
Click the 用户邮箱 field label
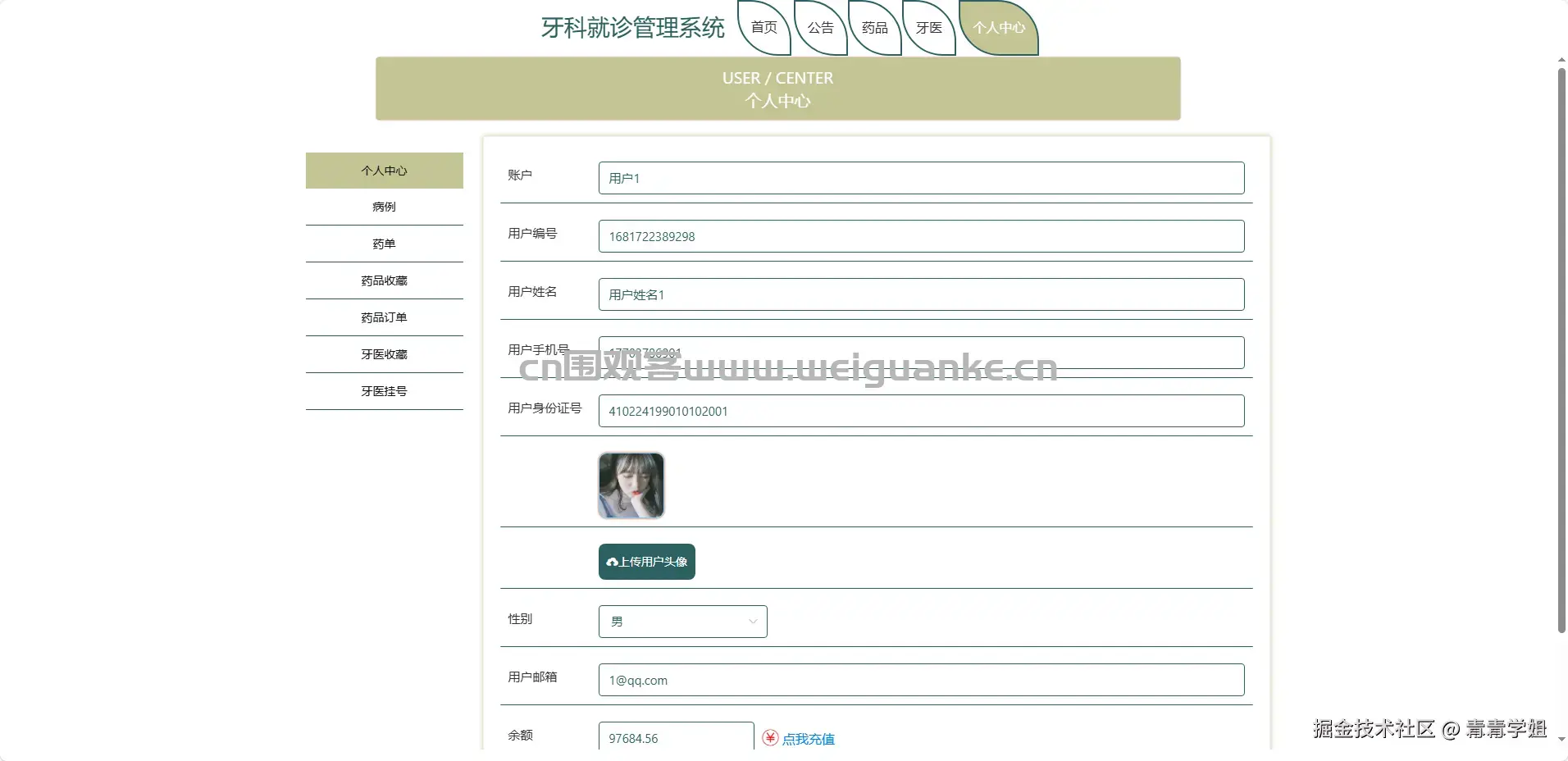click(x=532, y=677)
